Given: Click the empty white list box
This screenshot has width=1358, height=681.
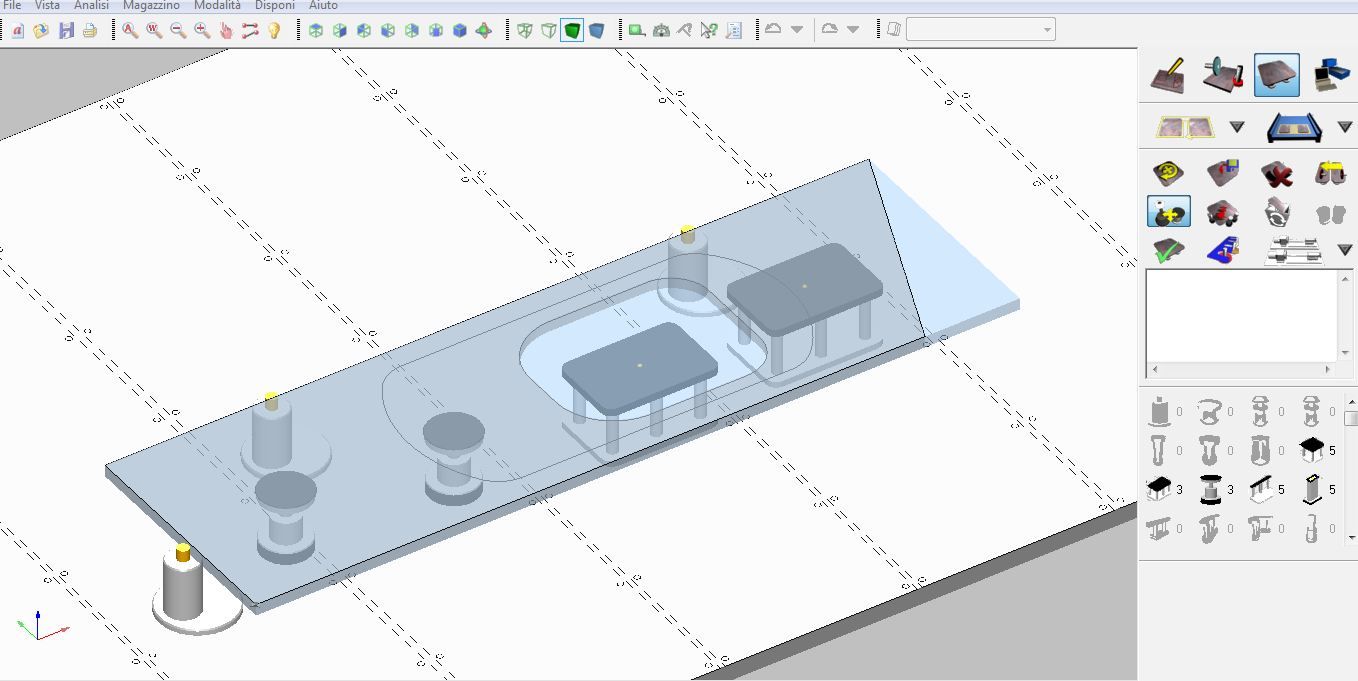Looking at the screenshot, I should [x=1240, y=315].
